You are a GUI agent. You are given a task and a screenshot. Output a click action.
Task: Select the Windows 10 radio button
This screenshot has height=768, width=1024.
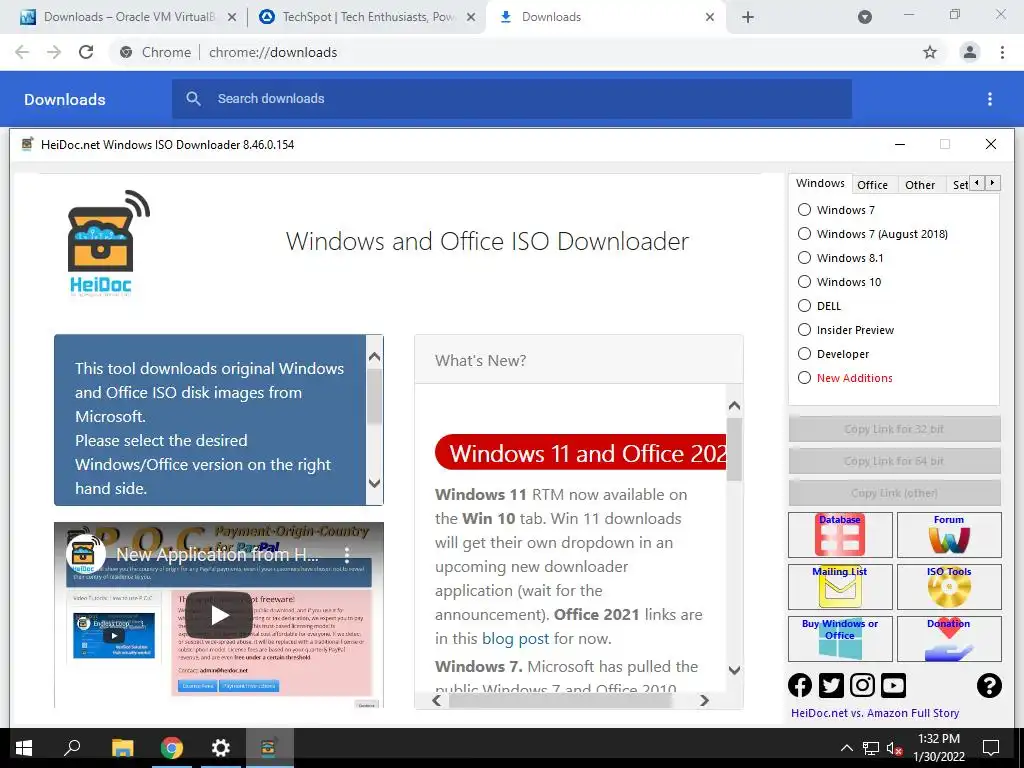click(805, 281)
